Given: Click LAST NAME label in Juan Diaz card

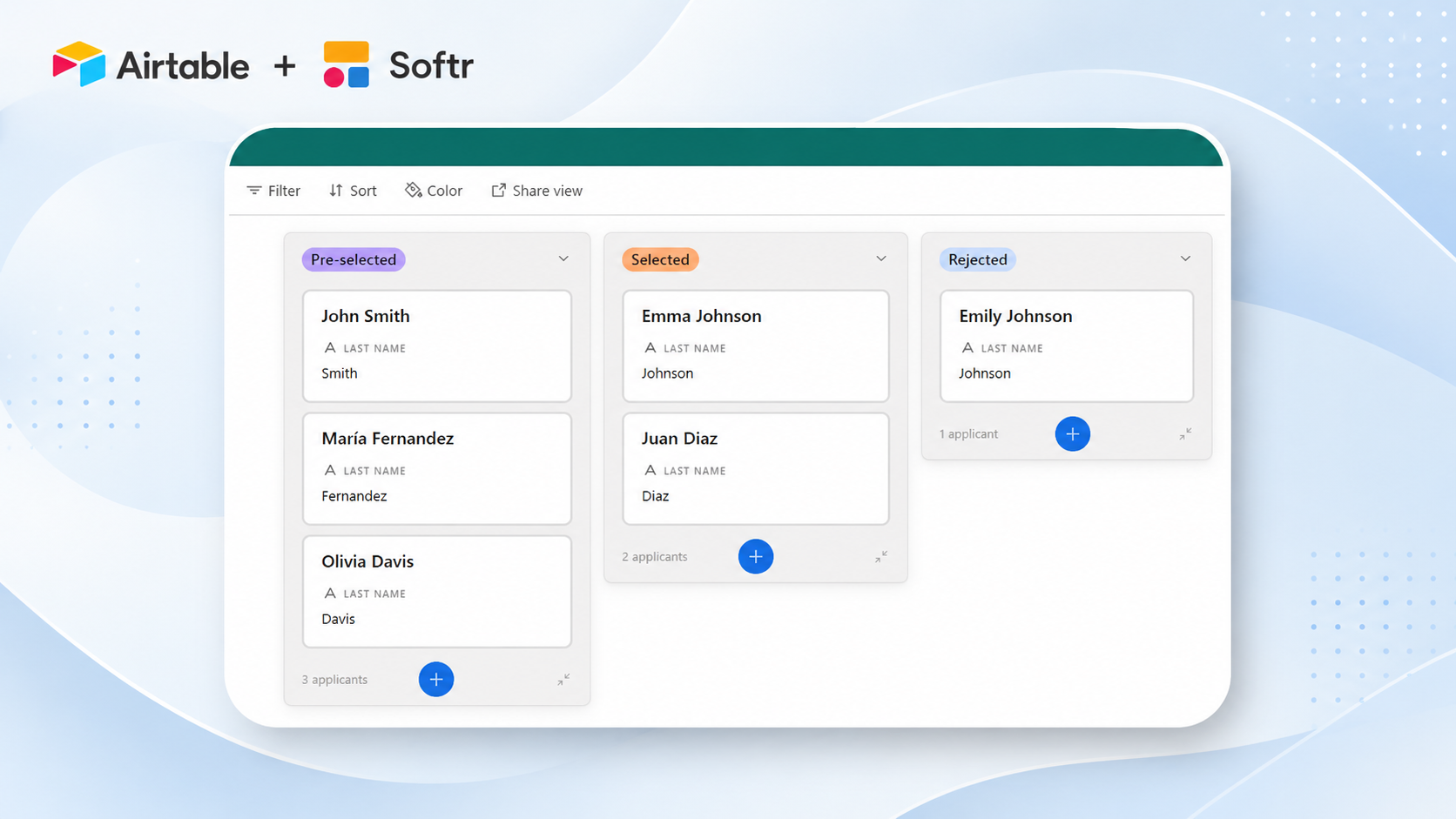Looking at the screenshot, I should (x=695, y=471).
